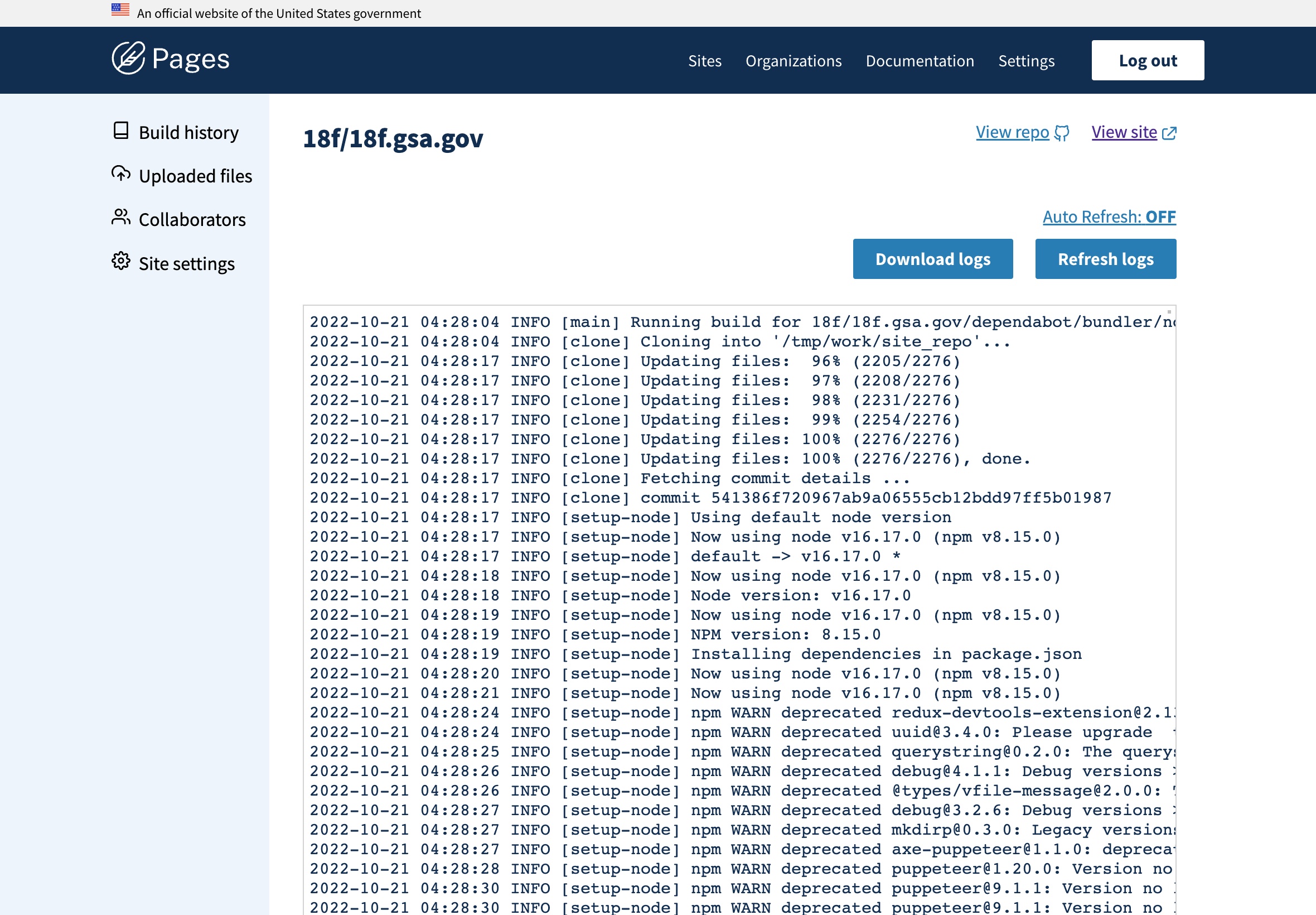Viewport: 1316px width, 915px height.
Task: Open the Documentation page
Action: click(x=920, y=61)
